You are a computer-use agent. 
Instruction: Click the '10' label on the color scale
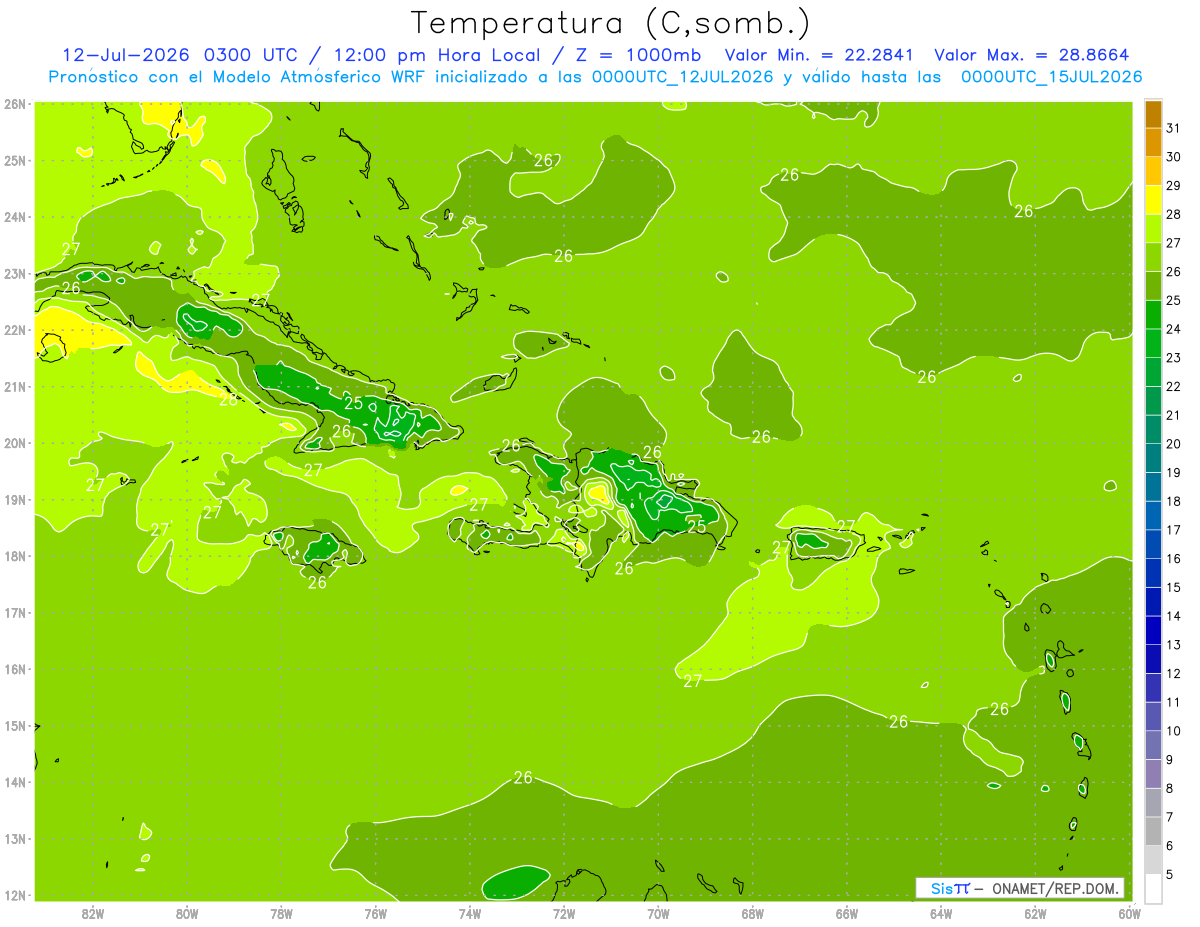coord(1174,731)
